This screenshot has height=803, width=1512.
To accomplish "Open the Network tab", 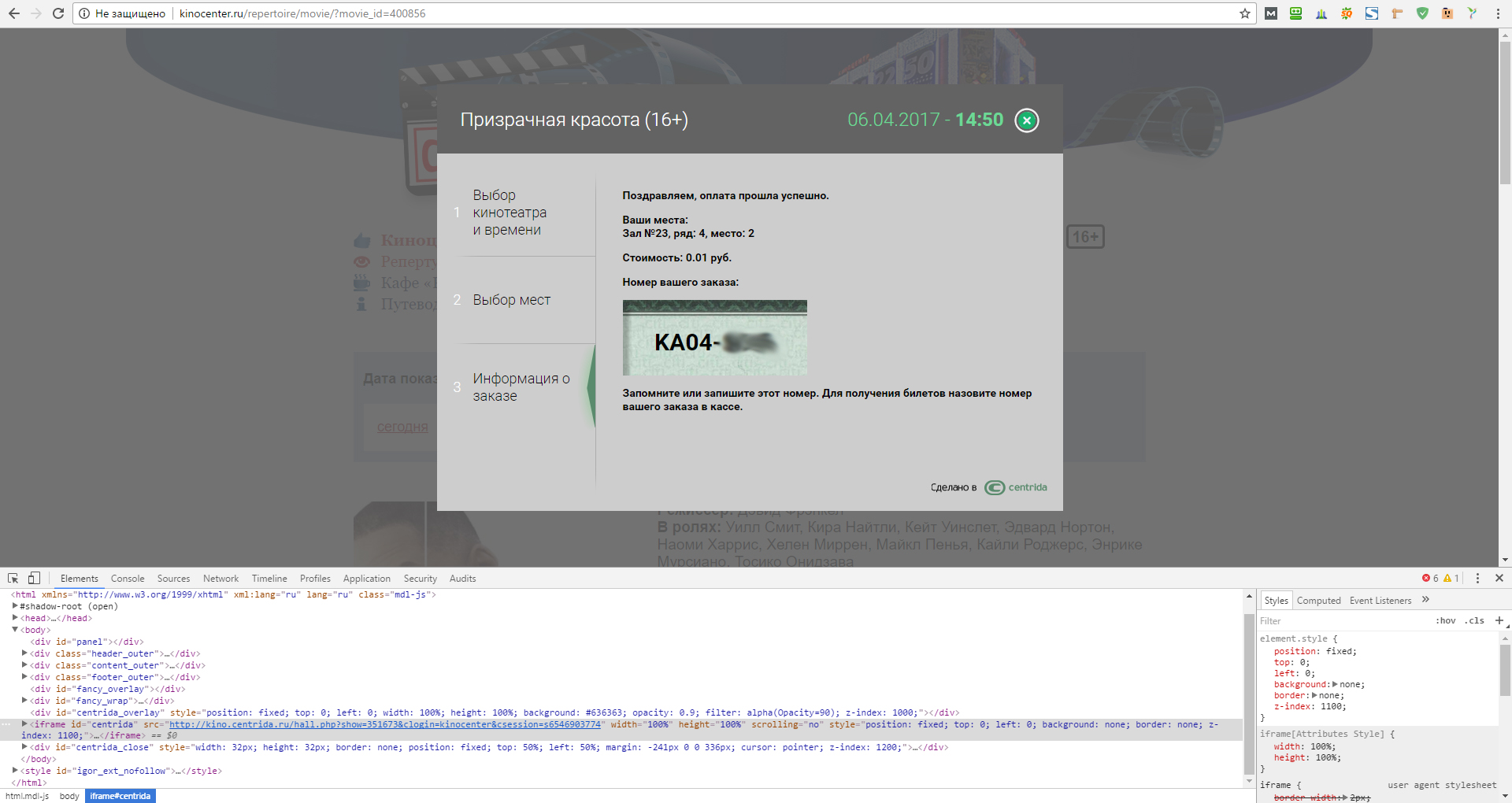I will [220, 578].
